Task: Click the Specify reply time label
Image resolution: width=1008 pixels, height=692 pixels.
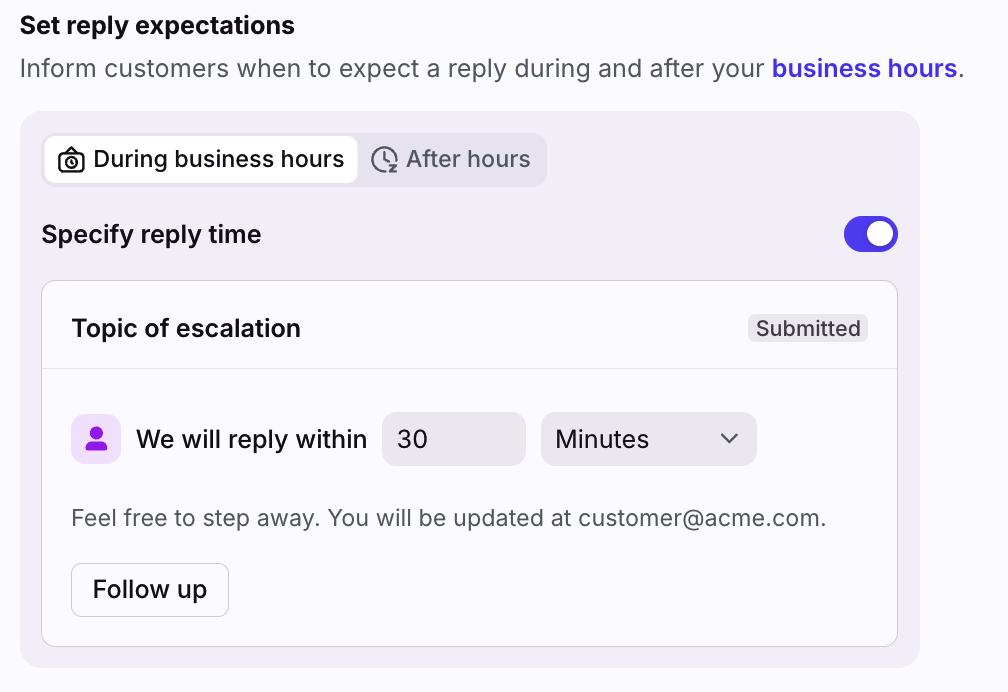Action: [x=151, y=234]
